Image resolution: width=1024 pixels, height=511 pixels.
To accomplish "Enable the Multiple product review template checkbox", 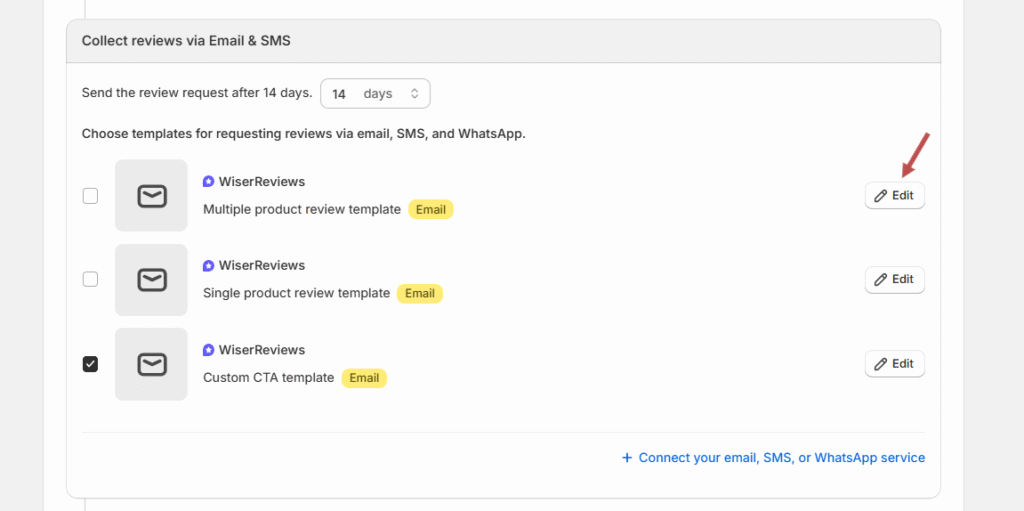I will pyautogui.click(x=90, y=196).
